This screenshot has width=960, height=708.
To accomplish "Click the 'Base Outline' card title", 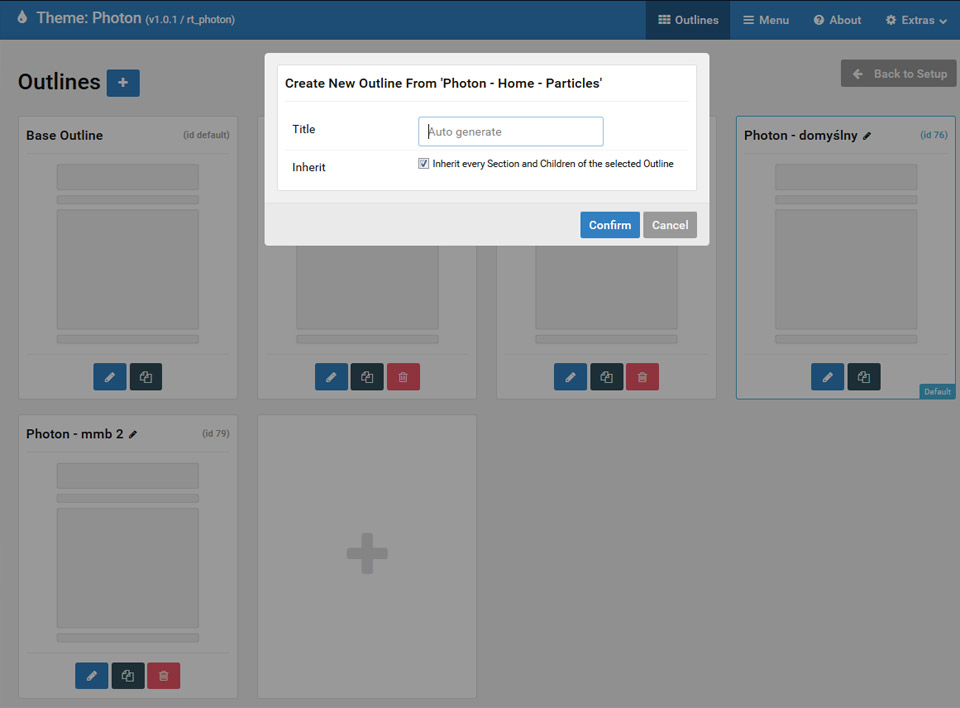I will pyautogui.click(x=64, y=135).
